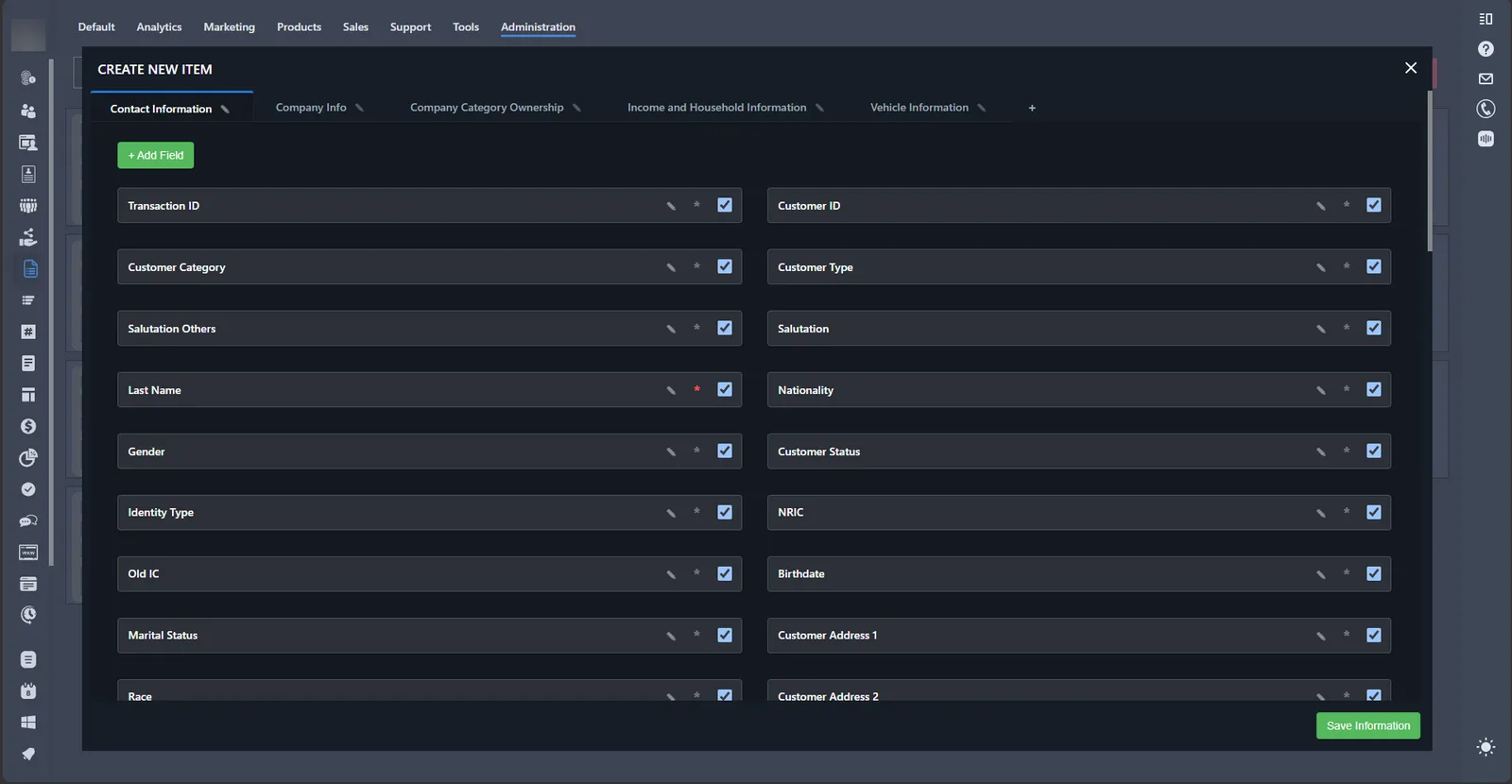Viewport: 1512px width, 784px height.
Task: Open the help question mark icon
Action: [1486, 49]
